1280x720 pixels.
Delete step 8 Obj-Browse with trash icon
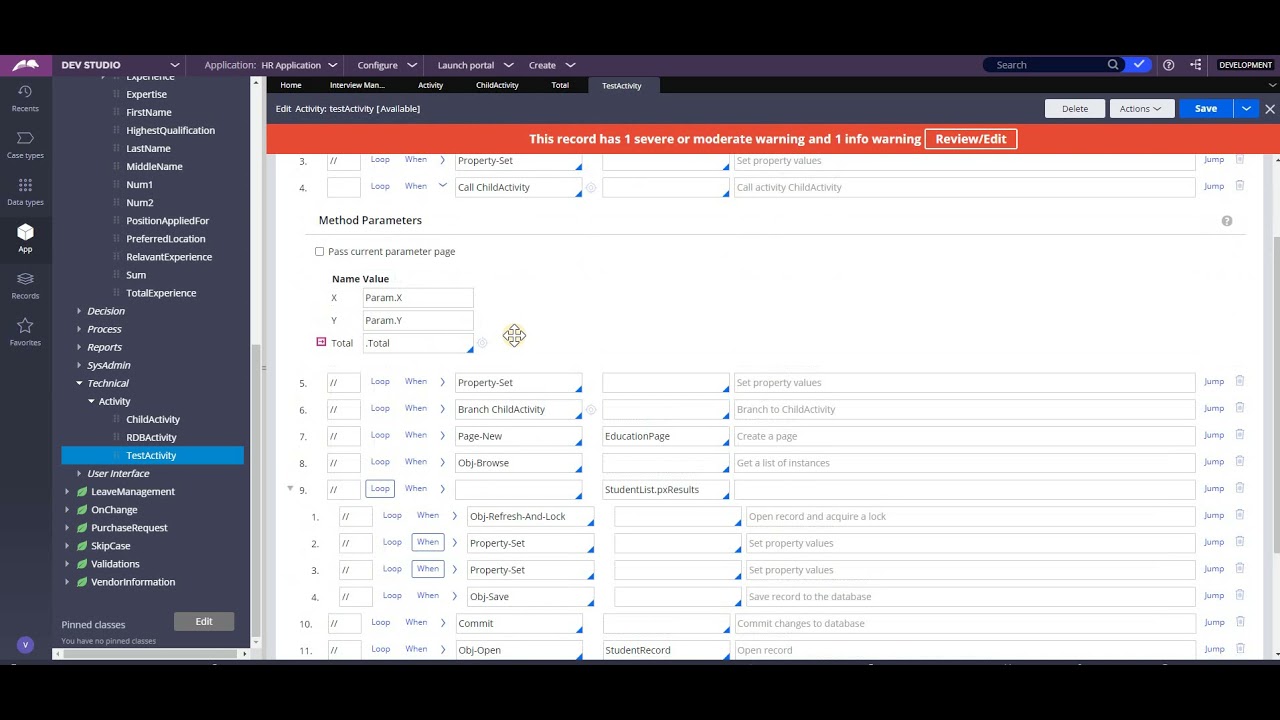pyautogui.click(x=1240, y=462)
